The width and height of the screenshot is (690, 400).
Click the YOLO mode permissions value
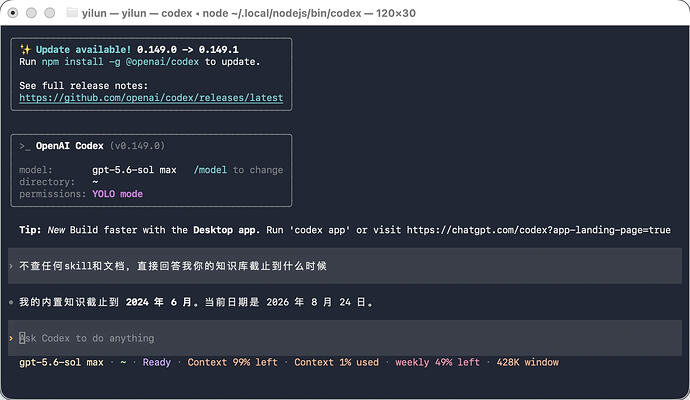click(x=117, y=194)
